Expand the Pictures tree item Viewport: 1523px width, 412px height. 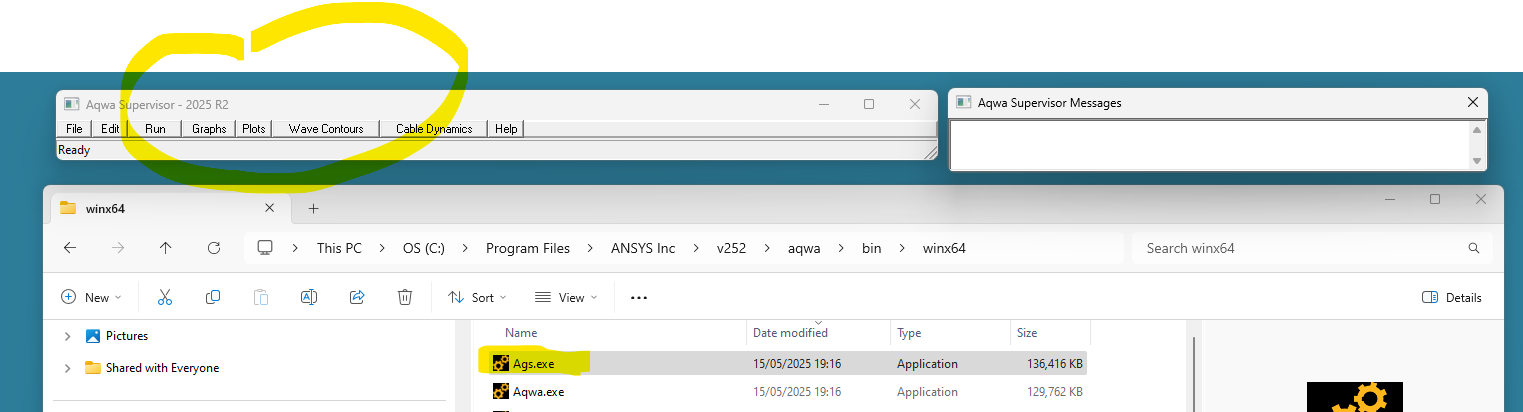67,336
